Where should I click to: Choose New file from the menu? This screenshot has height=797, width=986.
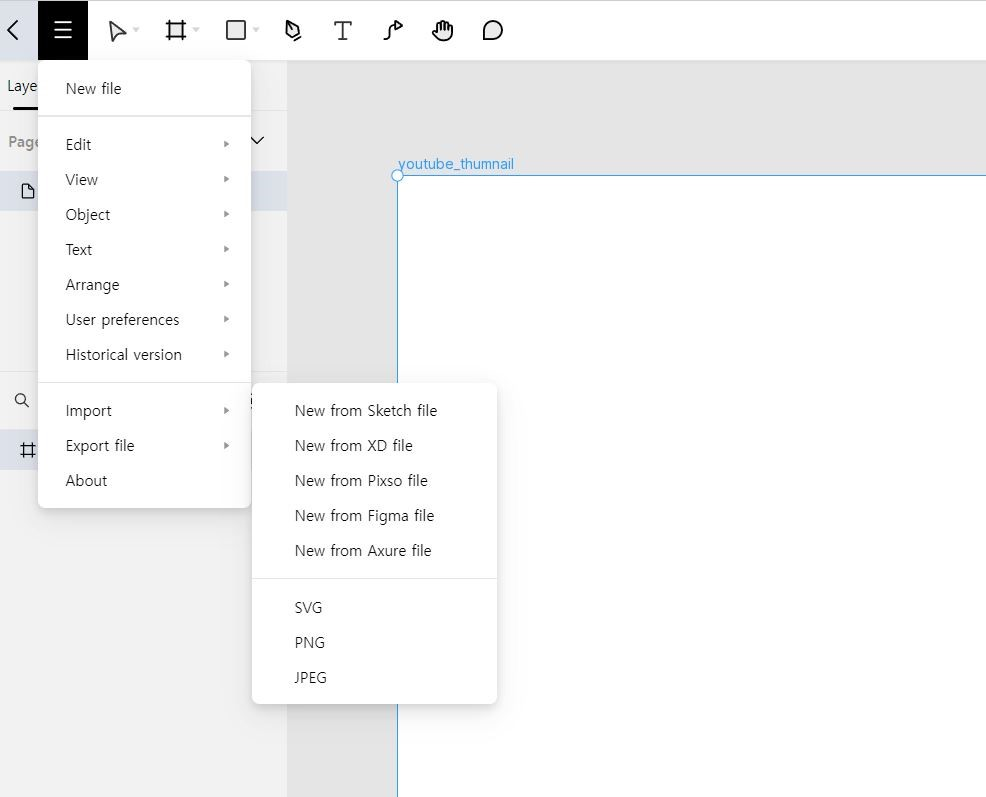click(x=145, y=89)
